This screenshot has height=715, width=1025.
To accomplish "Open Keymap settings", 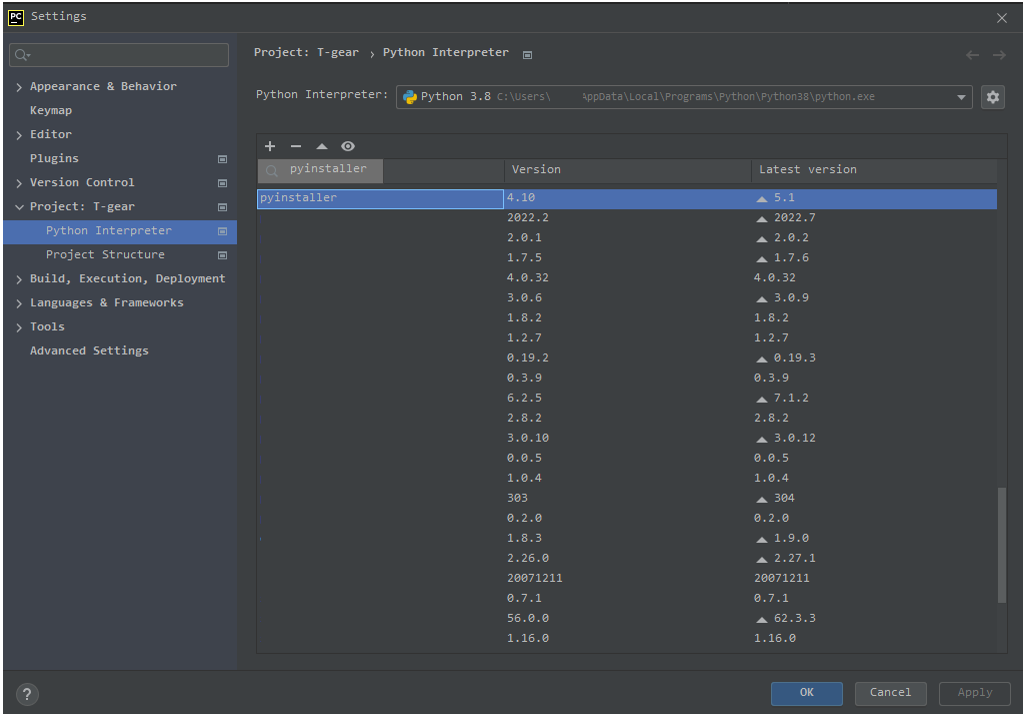I will tap(51, 110).
